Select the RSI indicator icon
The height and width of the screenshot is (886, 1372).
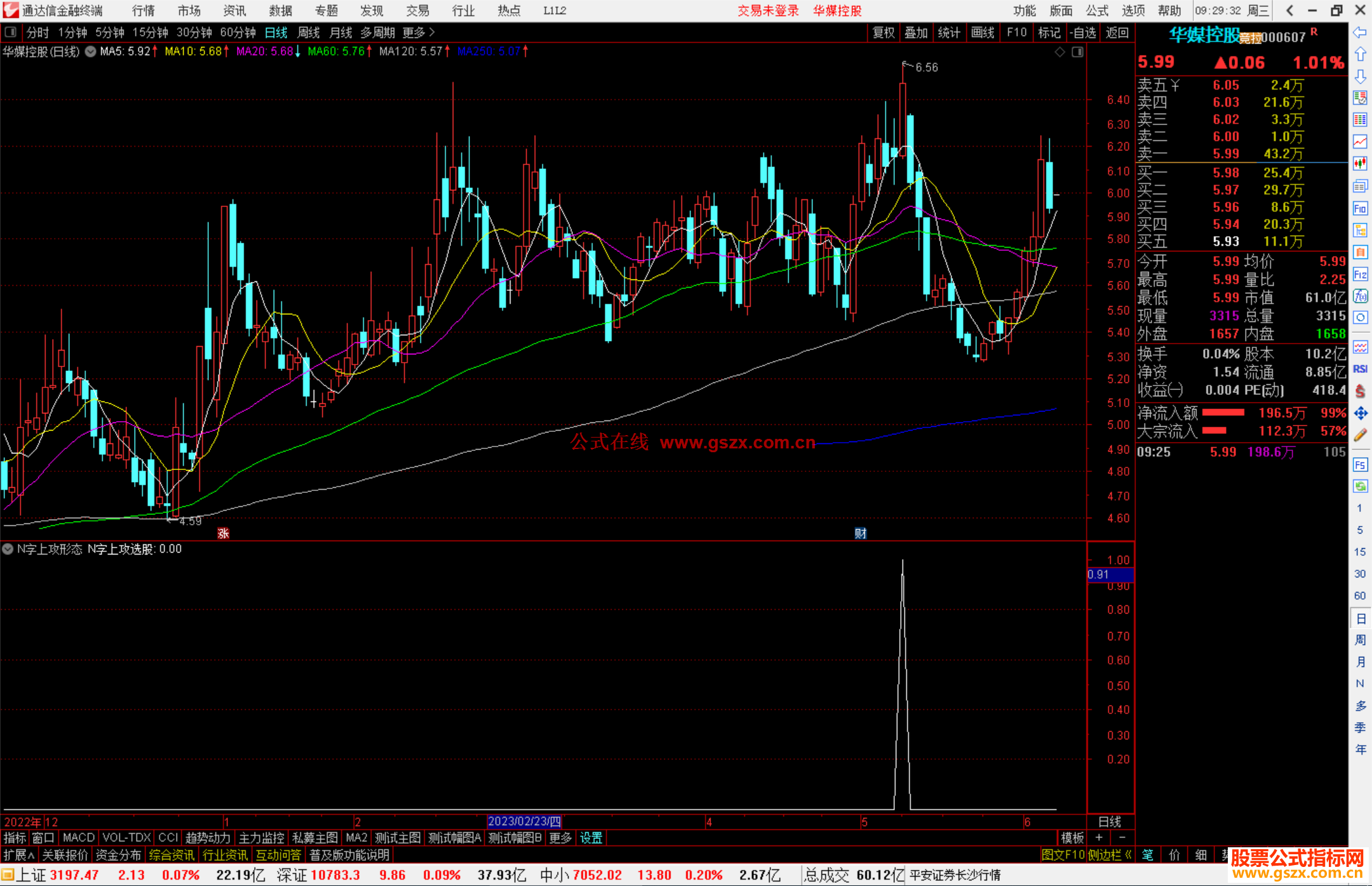(x=1360, y=369)
